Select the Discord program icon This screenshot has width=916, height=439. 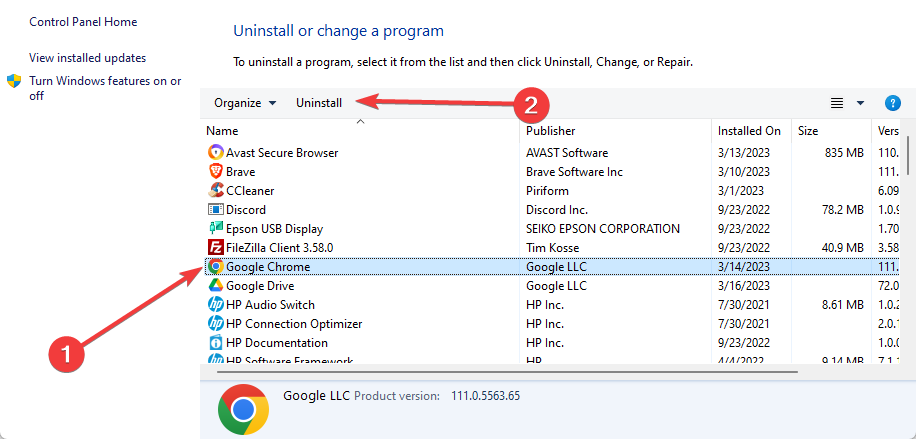point(216,209)
